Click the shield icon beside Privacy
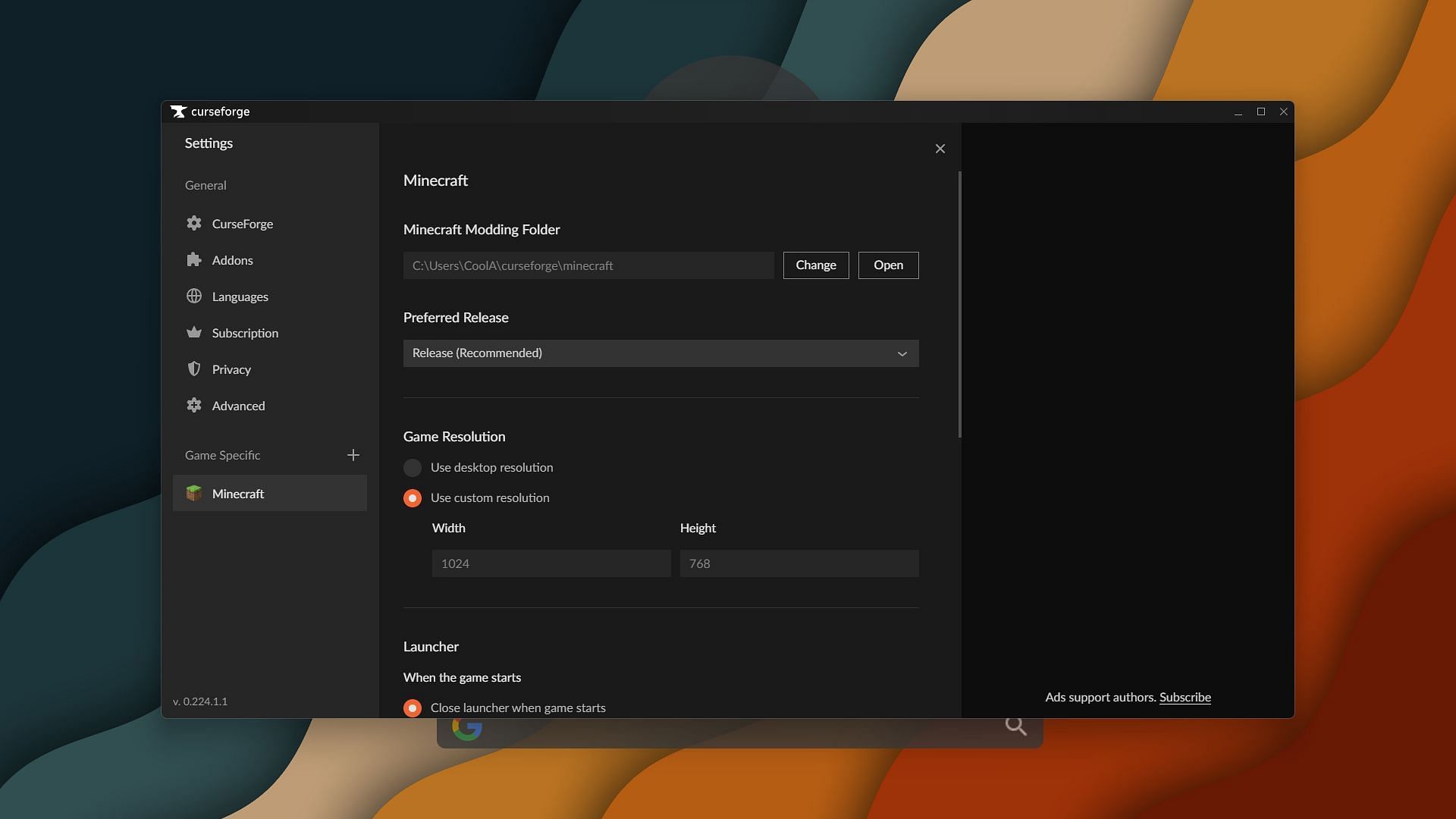The height and width of the screenshot is (819, 1456). [x=194, y=369]
